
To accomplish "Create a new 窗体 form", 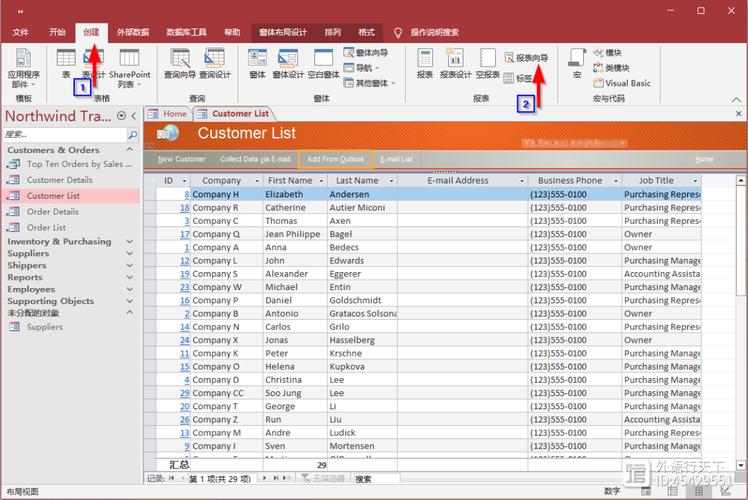I will coord(257,63).
